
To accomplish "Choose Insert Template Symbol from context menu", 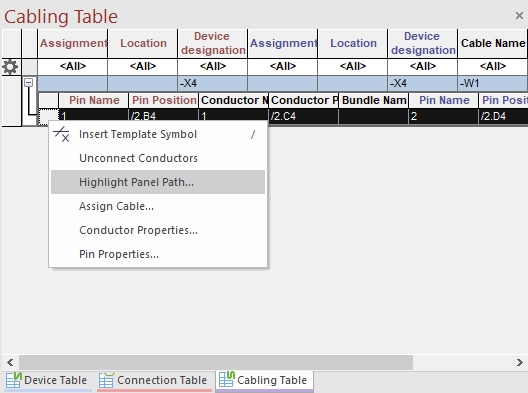I will (158, 134).
